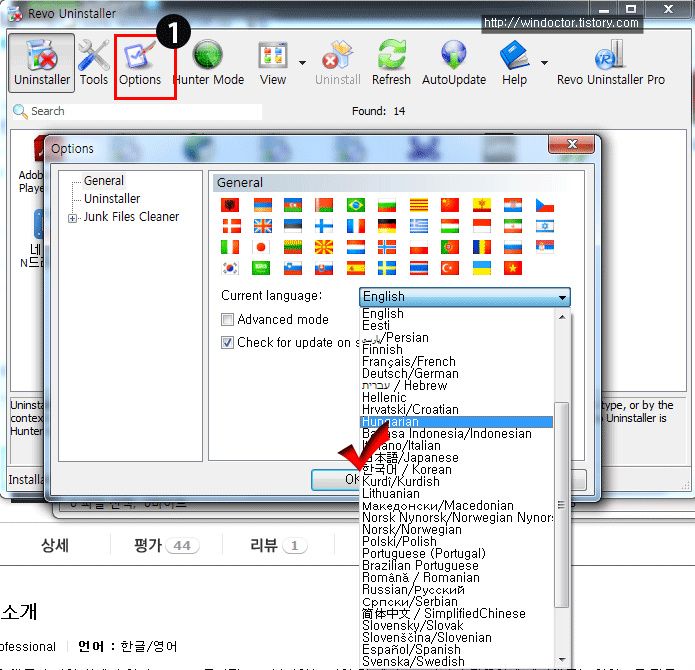Choose Korean in the language list
Screen dimensions: 695x670
click(457, 470)
